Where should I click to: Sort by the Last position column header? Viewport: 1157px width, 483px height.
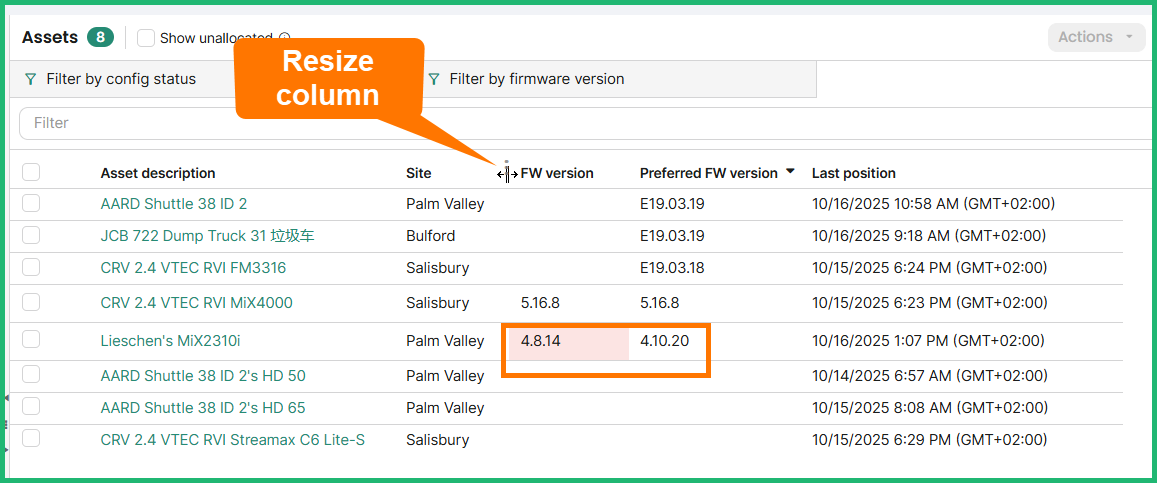853,173
